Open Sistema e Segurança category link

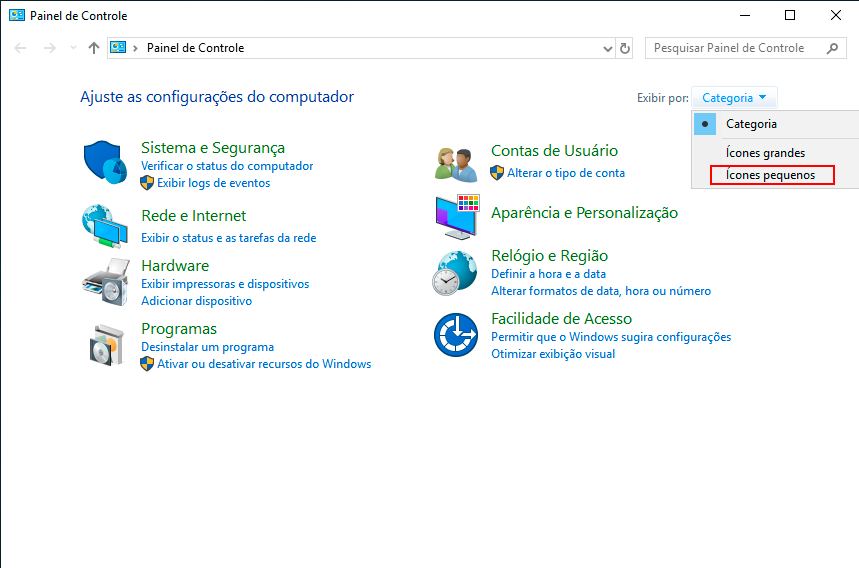(213, 148)
